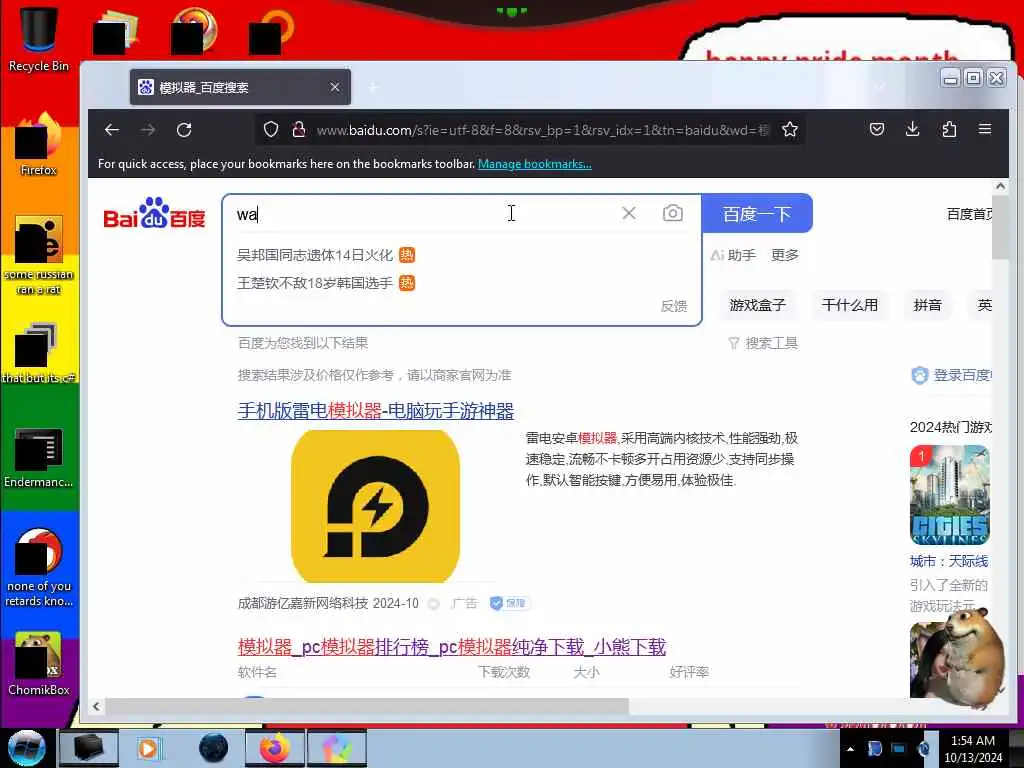Close the 模拟器_百度搜索 tab
The height and width of the screenshot is (768, 1024).
[x=334, y=87]
